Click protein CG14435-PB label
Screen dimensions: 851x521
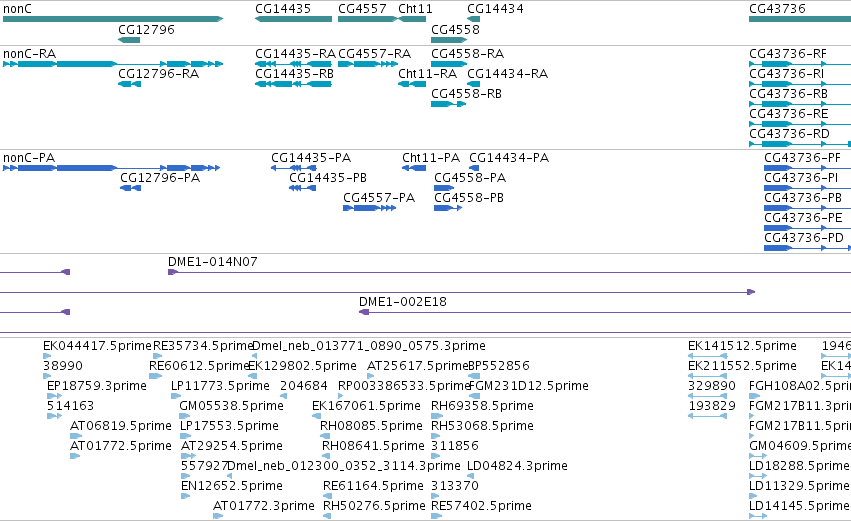click(328, 178)
